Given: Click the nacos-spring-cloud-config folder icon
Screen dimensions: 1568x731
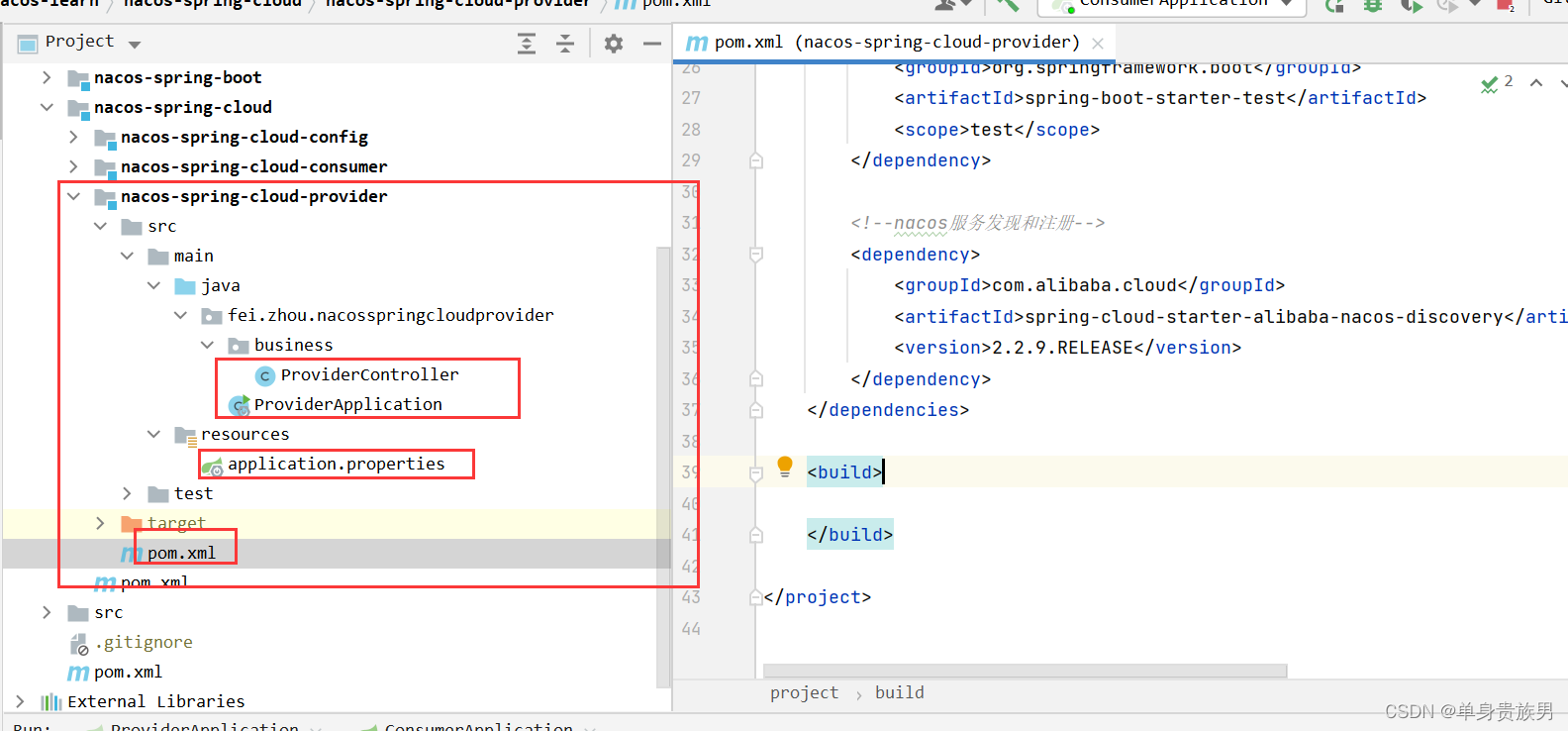Looking at the screenshot, I should (x=105, y=138).
